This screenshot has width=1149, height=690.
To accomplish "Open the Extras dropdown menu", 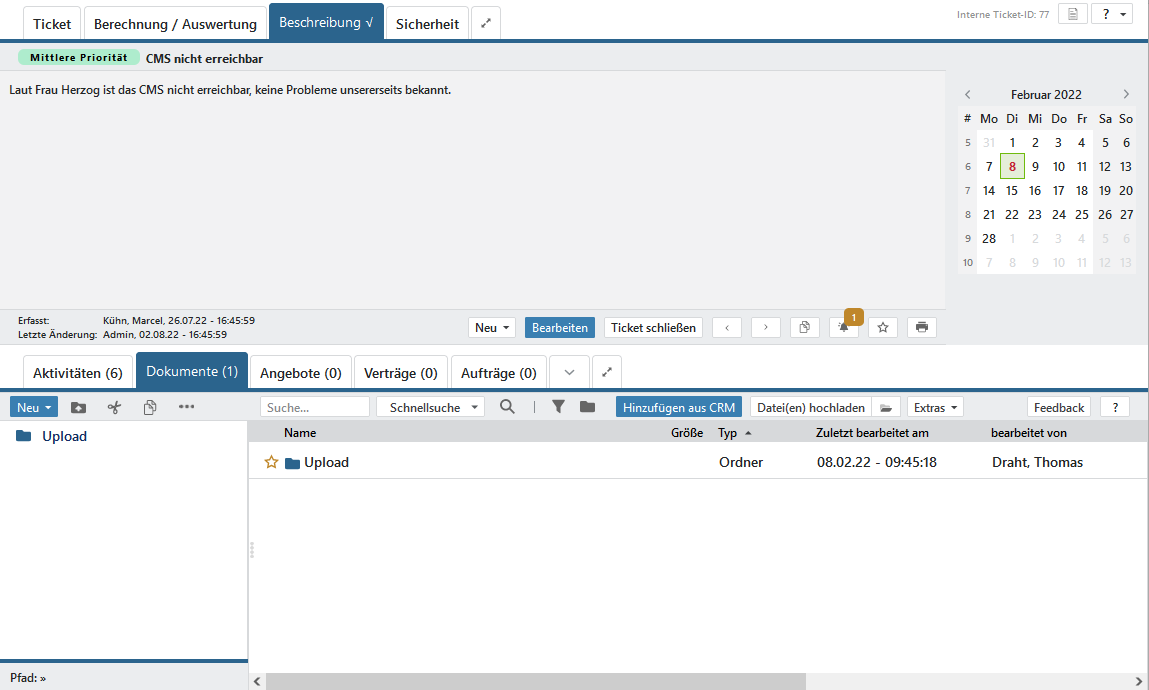I will (x=936, y=407).
